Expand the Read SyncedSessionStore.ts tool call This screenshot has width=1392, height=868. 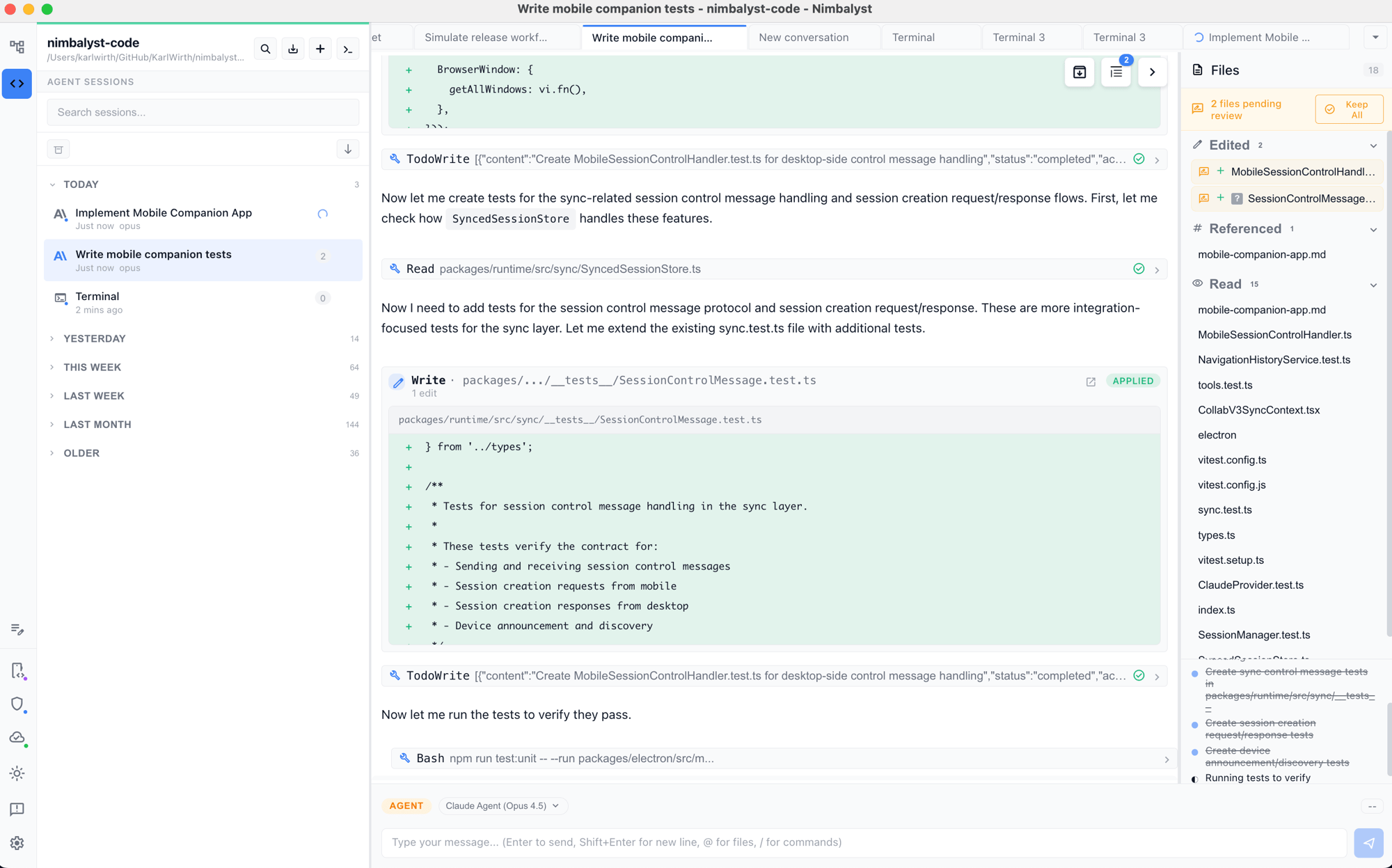pos(1157,269)
